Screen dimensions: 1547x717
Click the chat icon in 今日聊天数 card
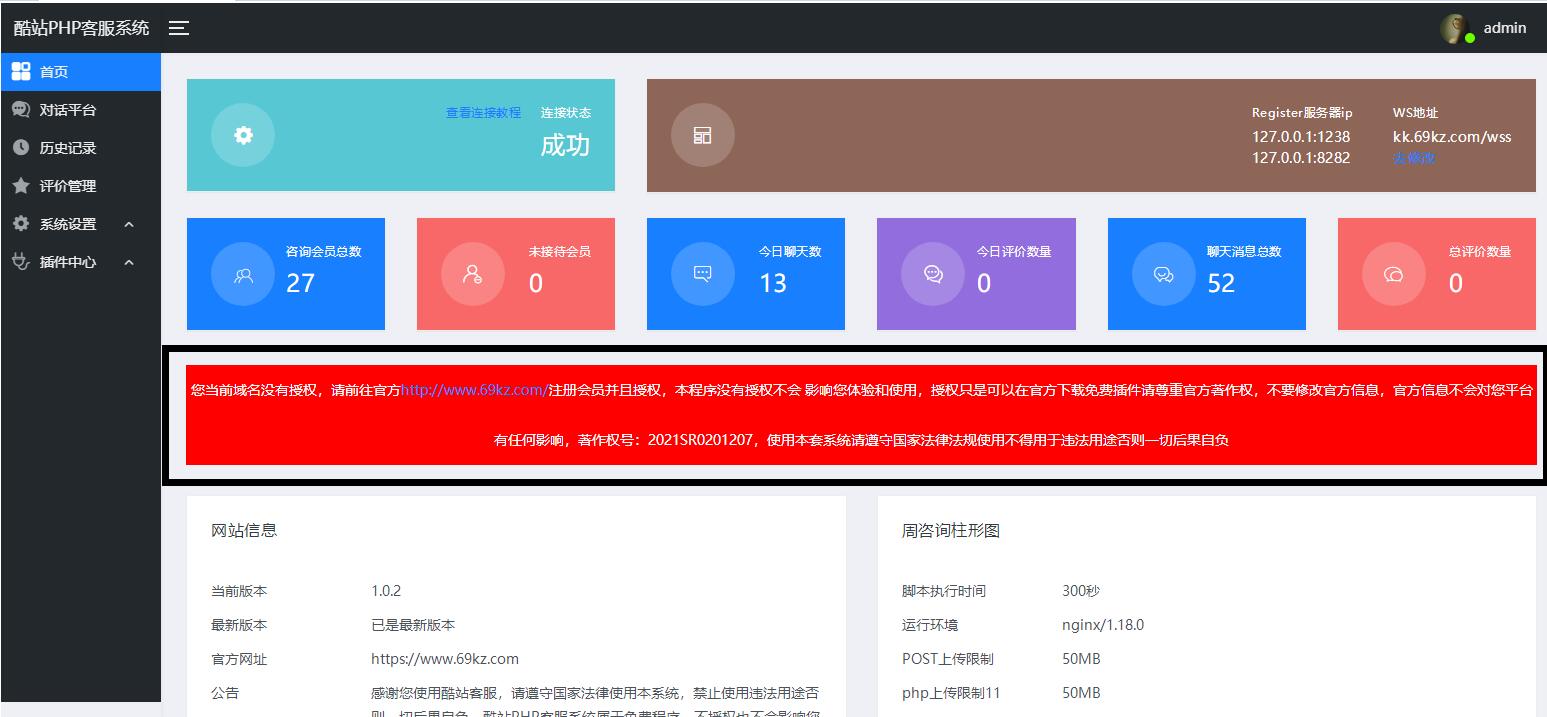point(703,274)
